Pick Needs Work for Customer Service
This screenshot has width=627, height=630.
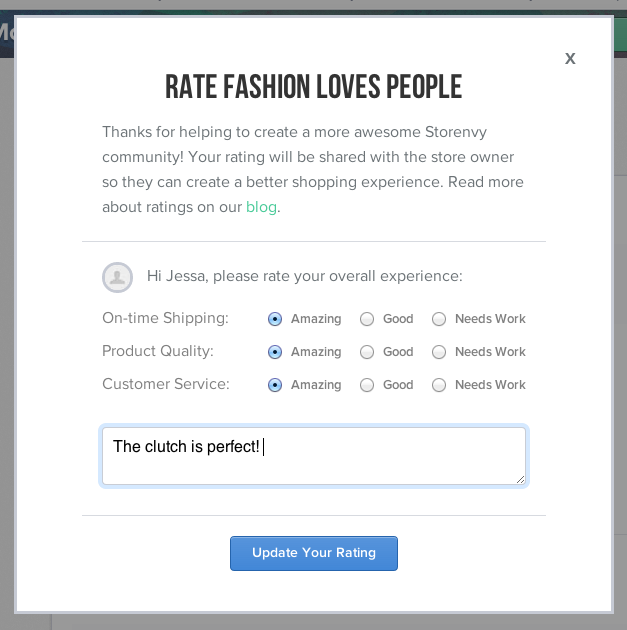[439, 385]
